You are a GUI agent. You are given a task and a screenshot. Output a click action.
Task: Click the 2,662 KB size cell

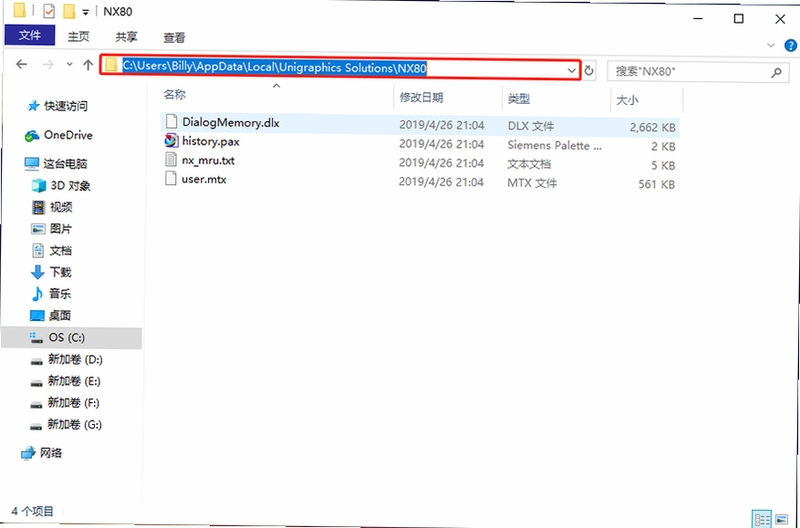click(652, 128)
